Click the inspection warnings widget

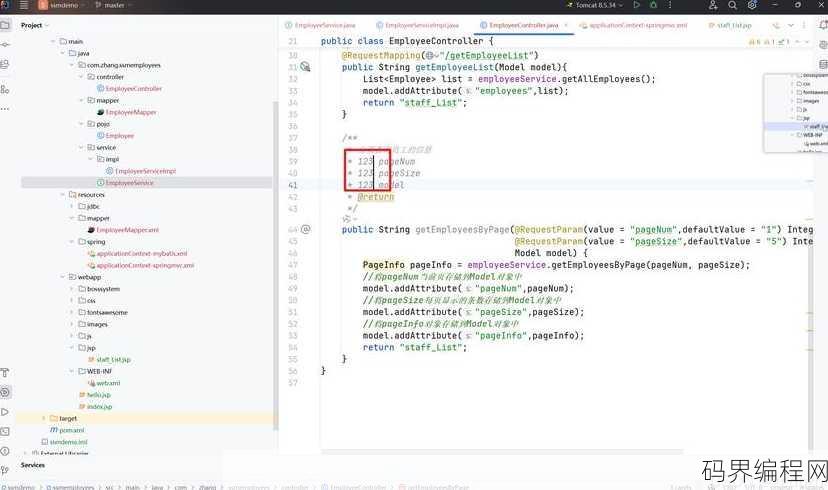(x=769, y=41)
